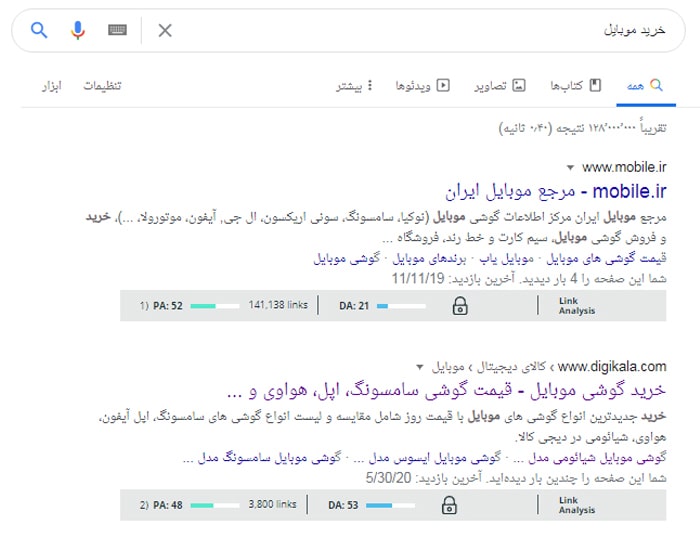
Task: Open the موبایل یاب sitelink
Action: pos(507,258)
